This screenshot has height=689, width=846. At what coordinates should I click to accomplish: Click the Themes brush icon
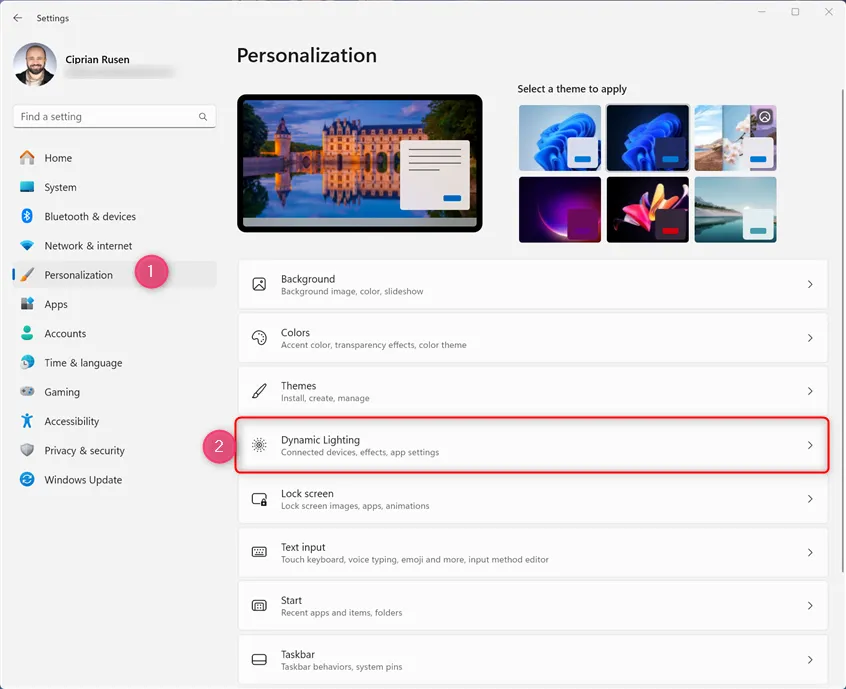click(259, 391)
